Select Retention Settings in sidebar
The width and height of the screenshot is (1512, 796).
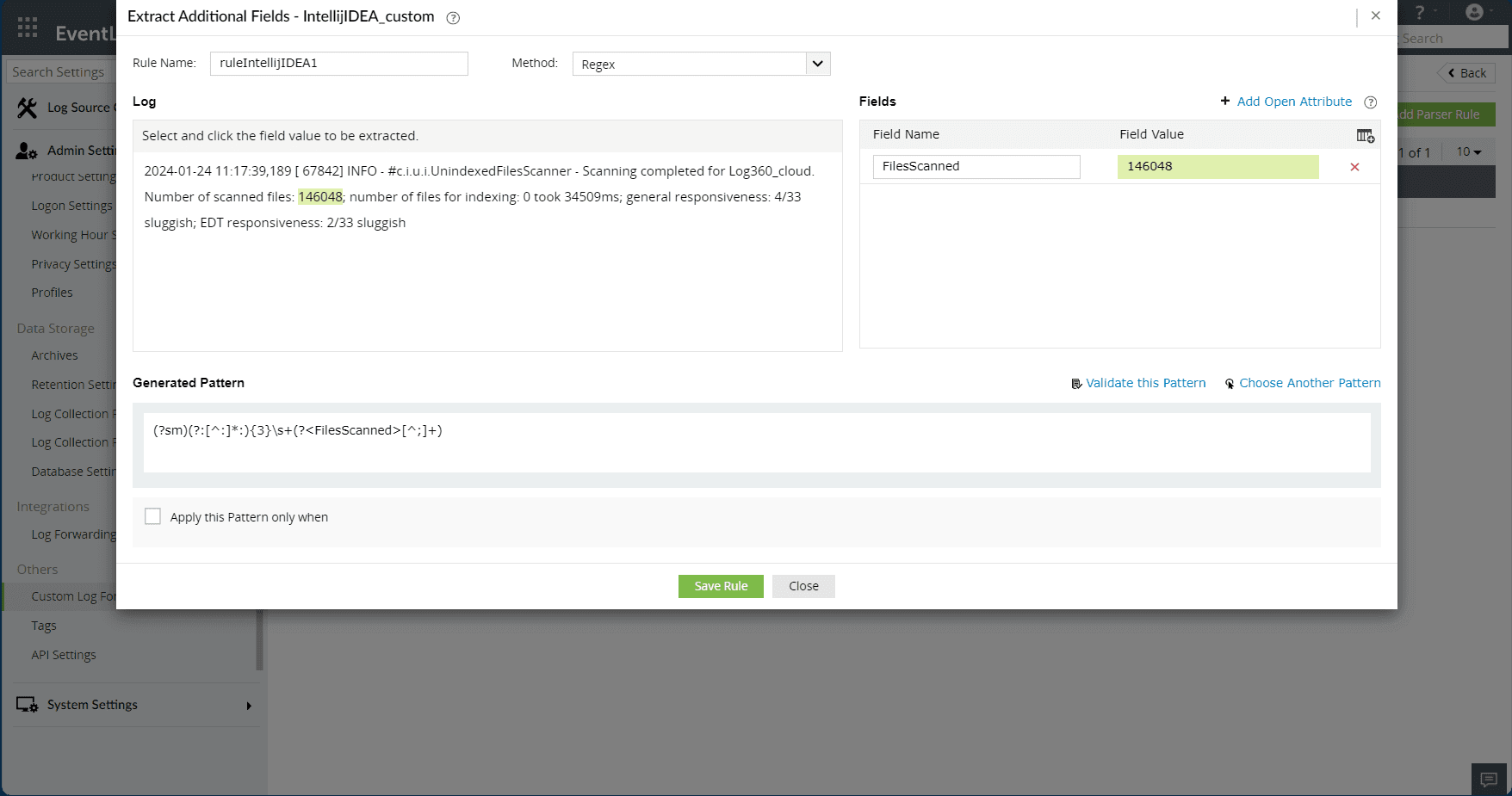[73, 385]
